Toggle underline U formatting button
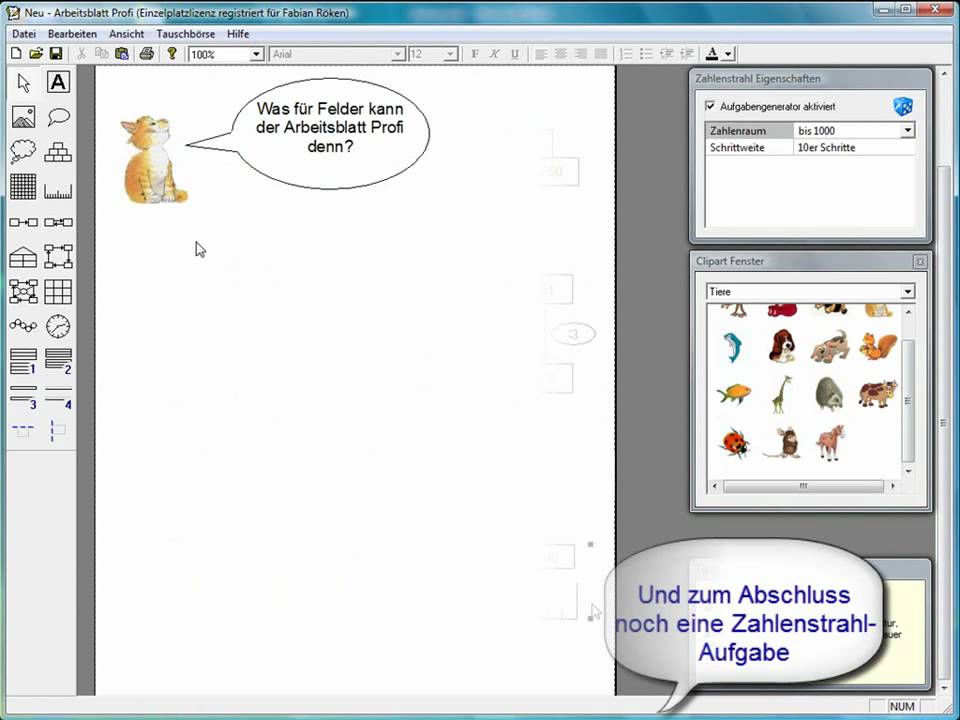This screenshot has width=960, height=720. tap(515, 54)
